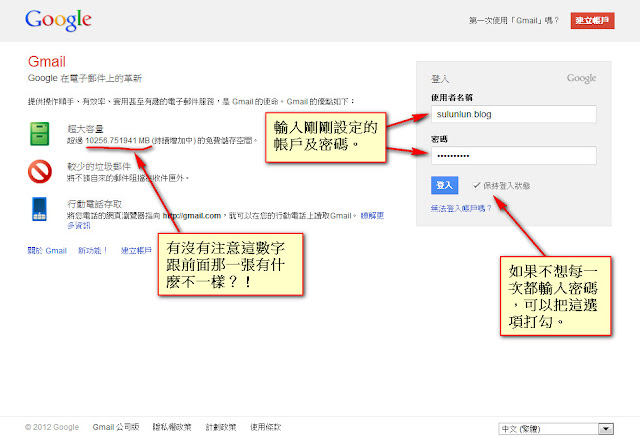
Task: Click the 密碼 password input field
Action: click(x=513, y=155)
